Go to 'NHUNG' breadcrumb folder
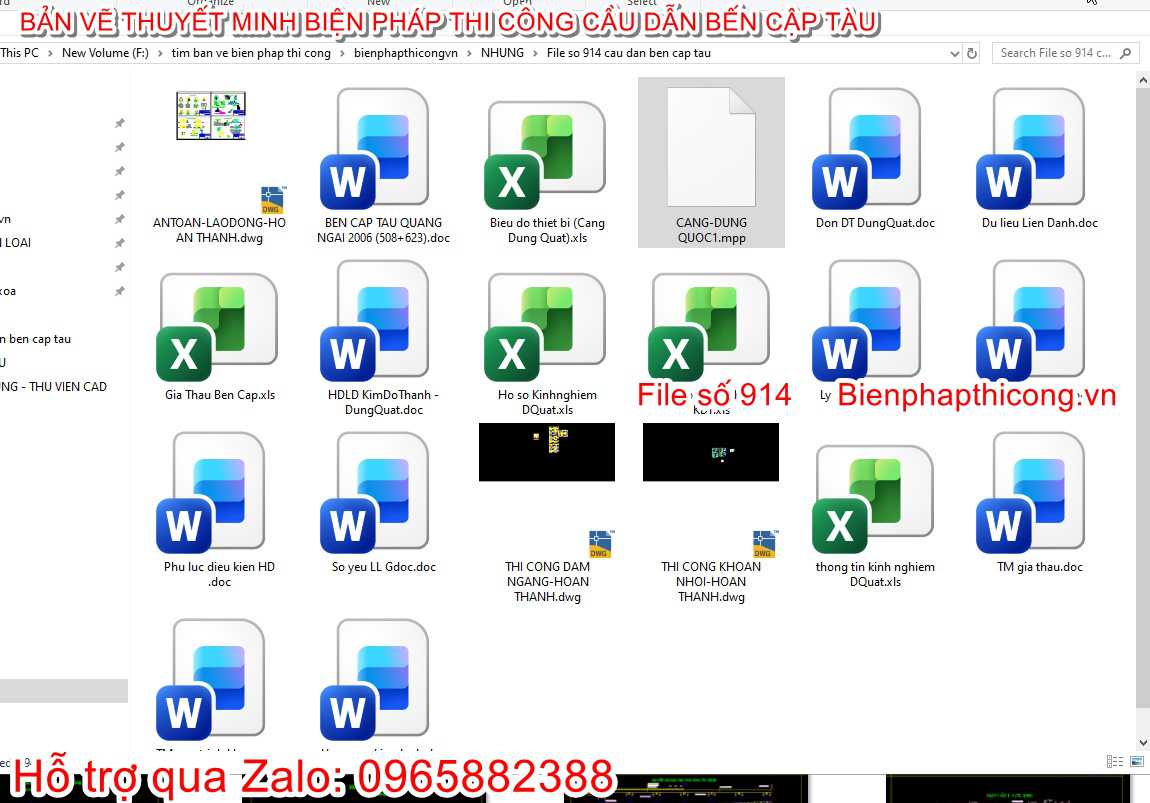 point(502,53)
